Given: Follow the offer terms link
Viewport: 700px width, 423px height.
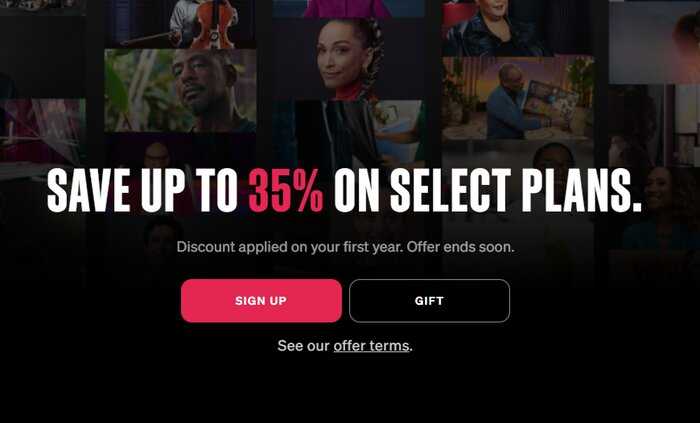Looking at the screenshot, I should pyautogui.click(x=371, y=346).
